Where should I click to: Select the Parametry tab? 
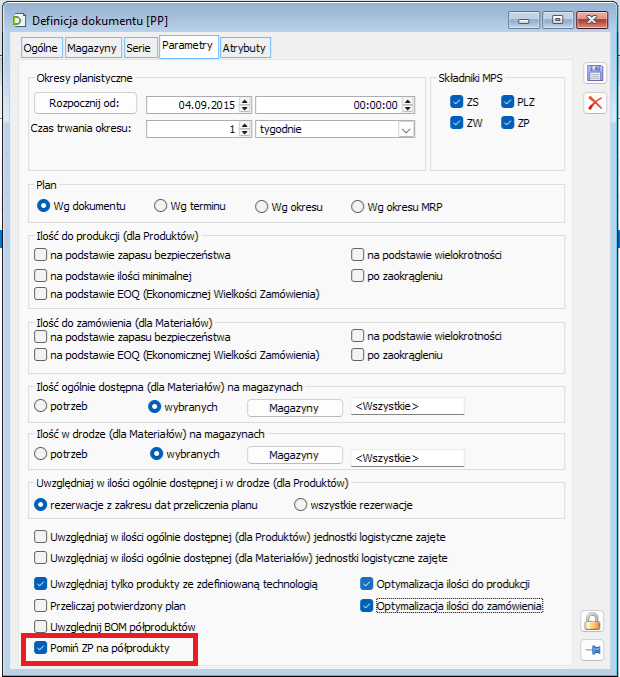188,46
